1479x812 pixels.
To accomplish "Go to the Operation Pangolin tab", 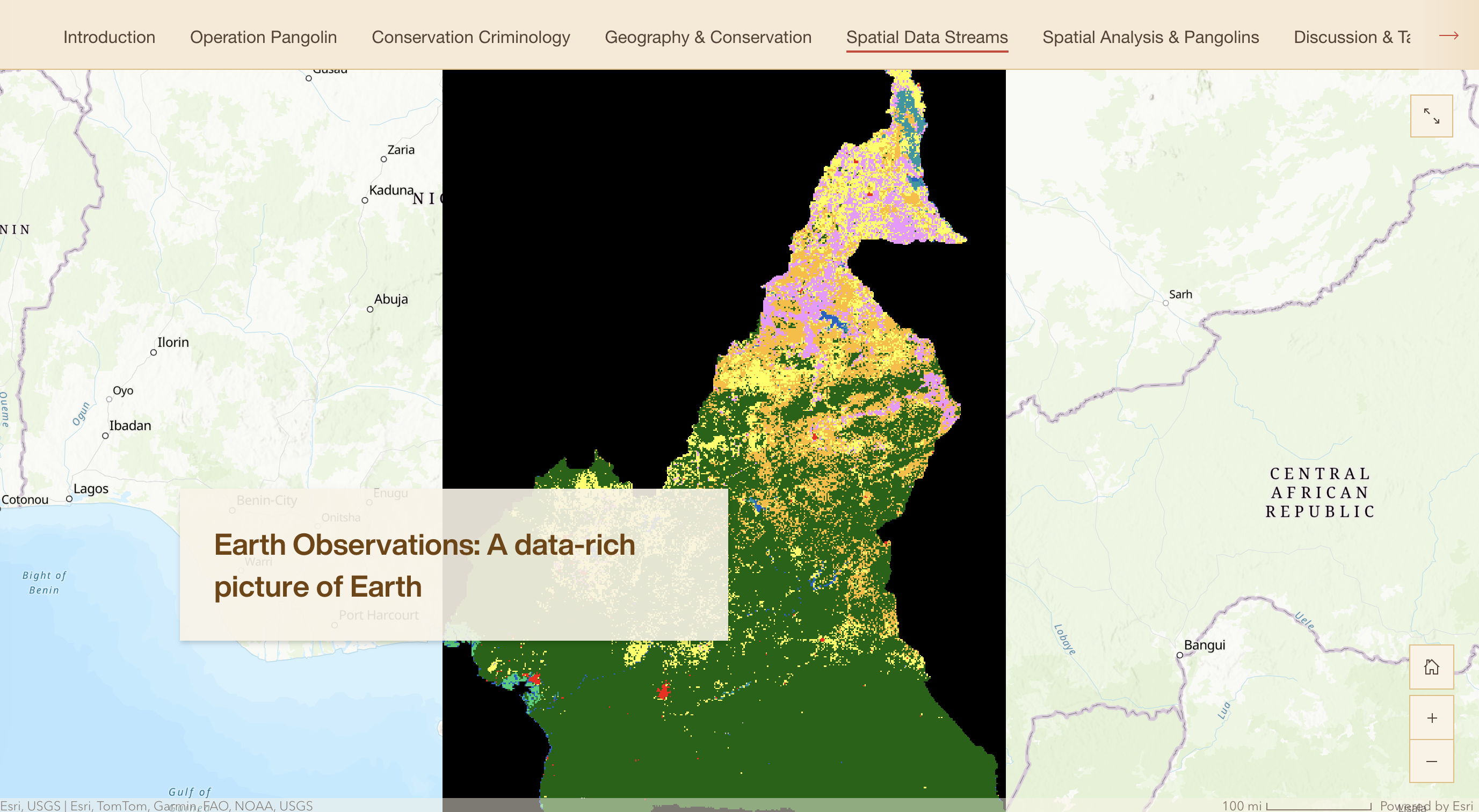I will pos(264,37).
